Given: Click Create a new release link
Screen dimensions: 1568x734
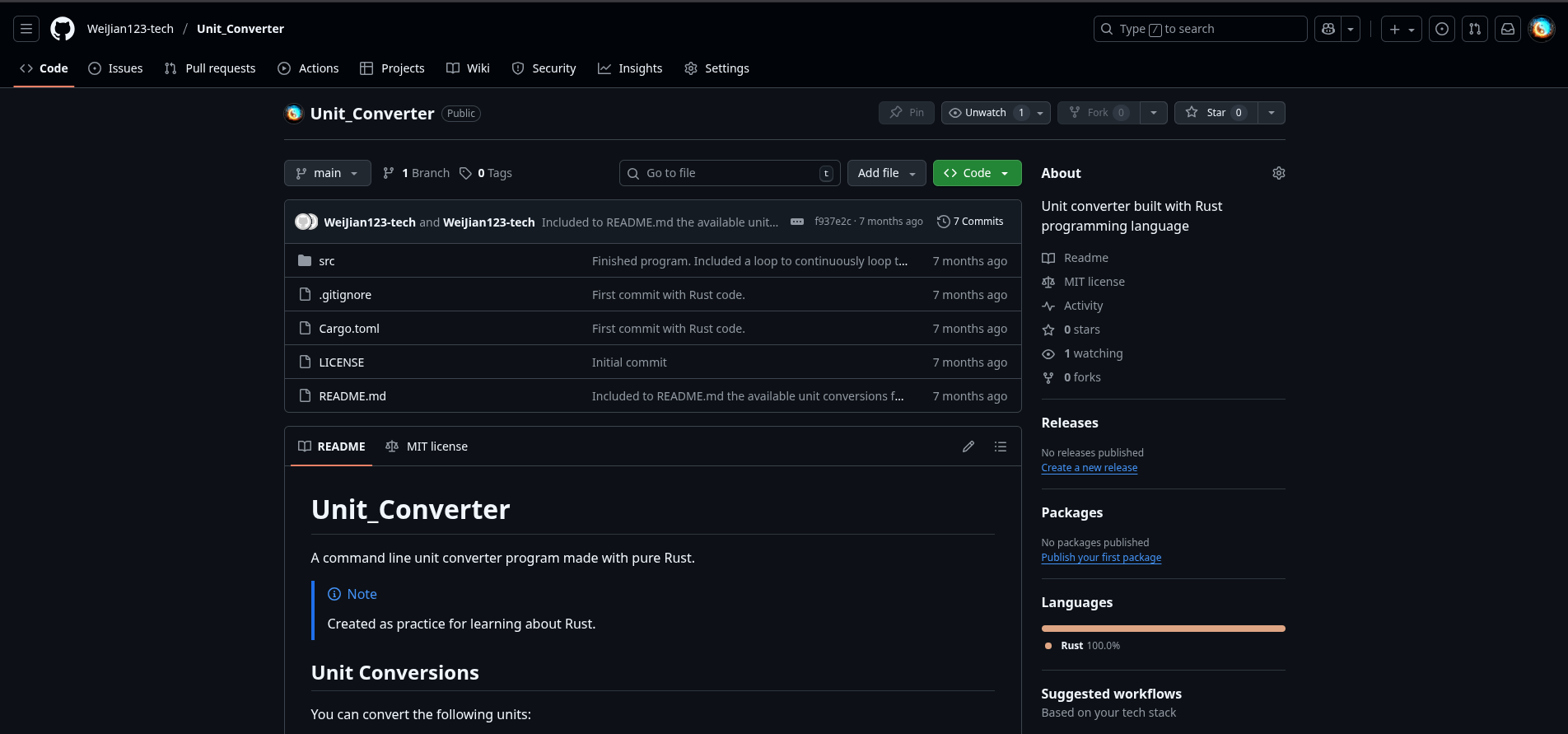Looking at the screenshot, I should (x=1089, y=468).
